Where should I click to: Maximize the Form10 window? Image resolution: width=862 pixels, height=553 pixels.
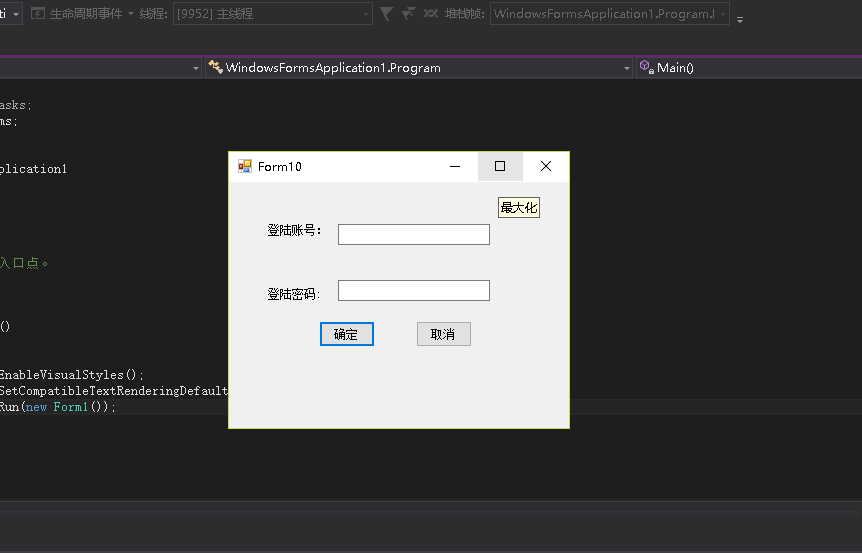[x=500, y=166]
